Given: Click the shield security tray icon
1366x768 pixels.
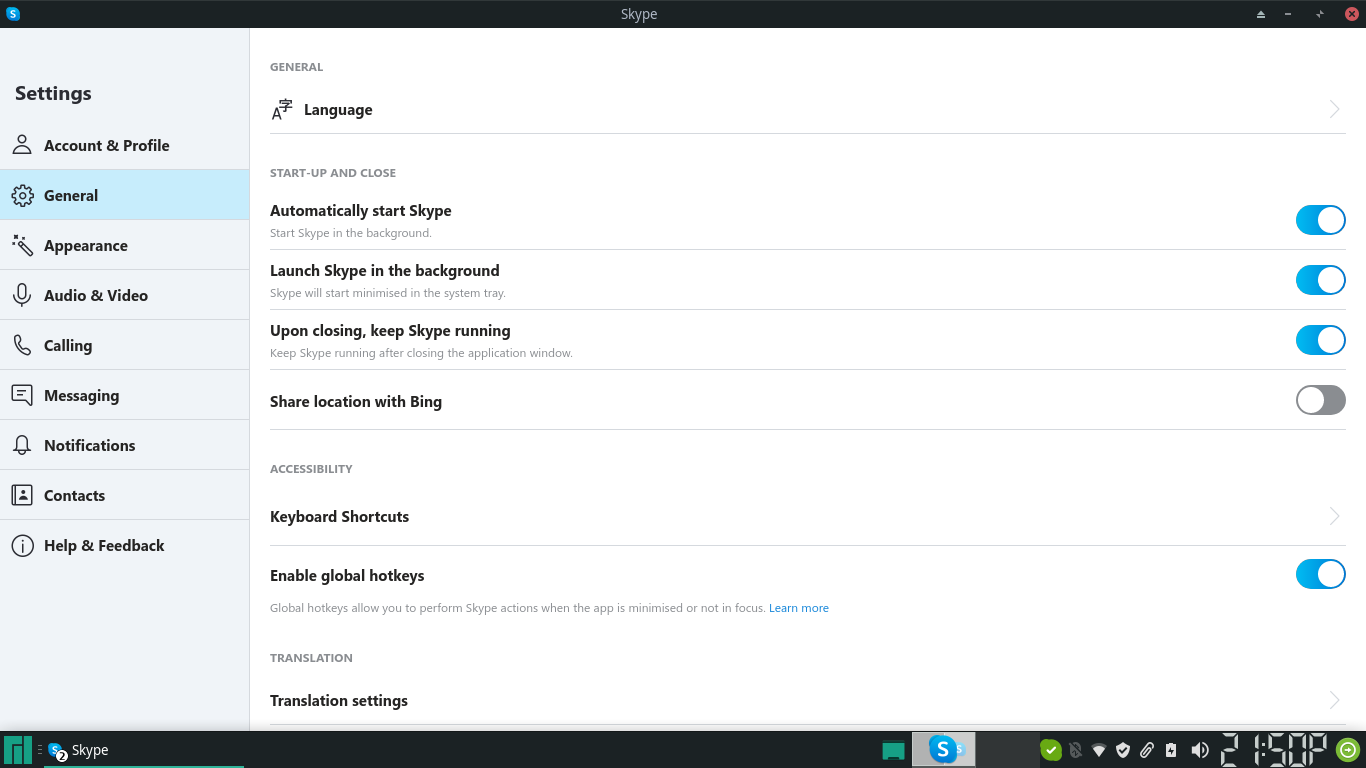Looking at the screenshot, I should [1123, 750].
